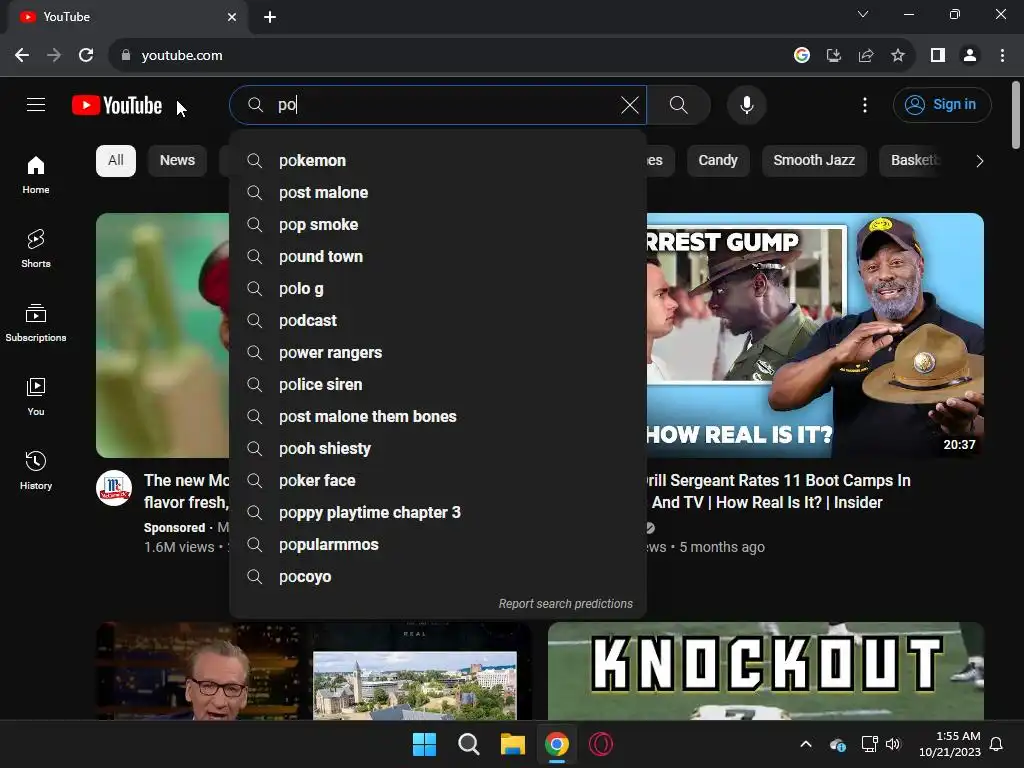Choose the pop smoke suggestion

pyautogui.click(x=438, y=225)
